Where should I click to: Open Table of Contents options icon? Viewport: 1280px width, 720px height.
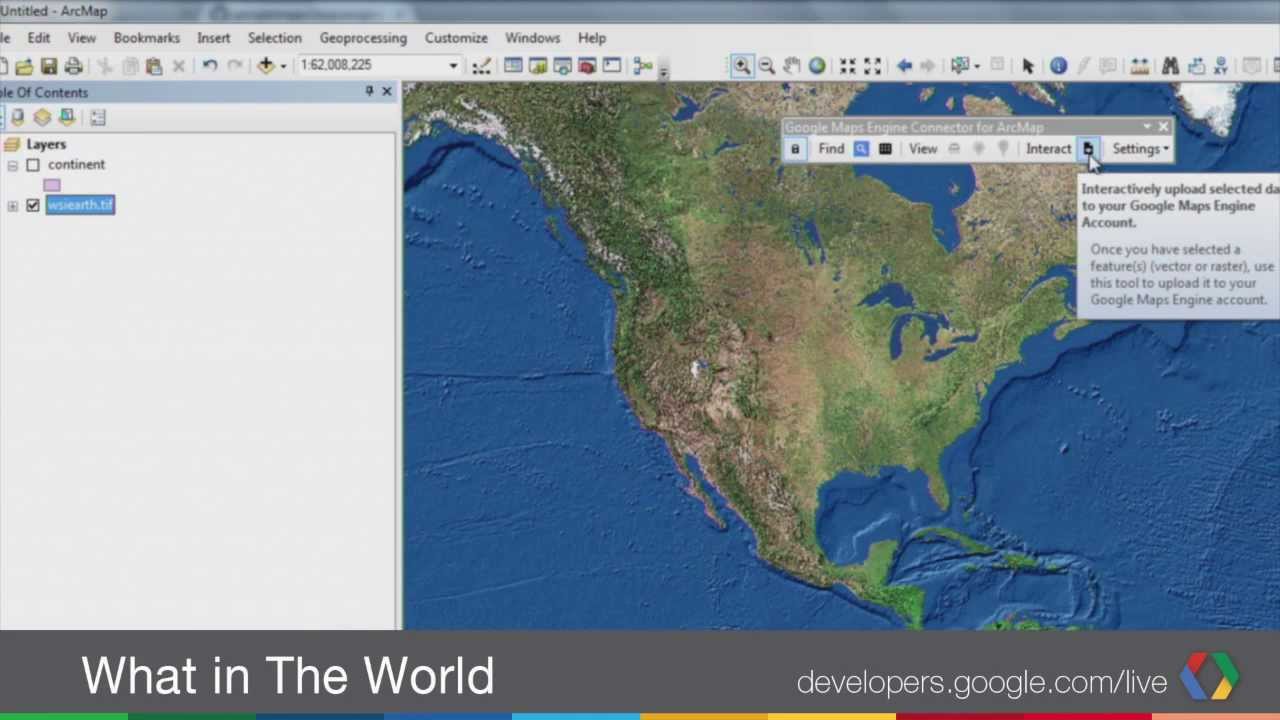[98, 118]
